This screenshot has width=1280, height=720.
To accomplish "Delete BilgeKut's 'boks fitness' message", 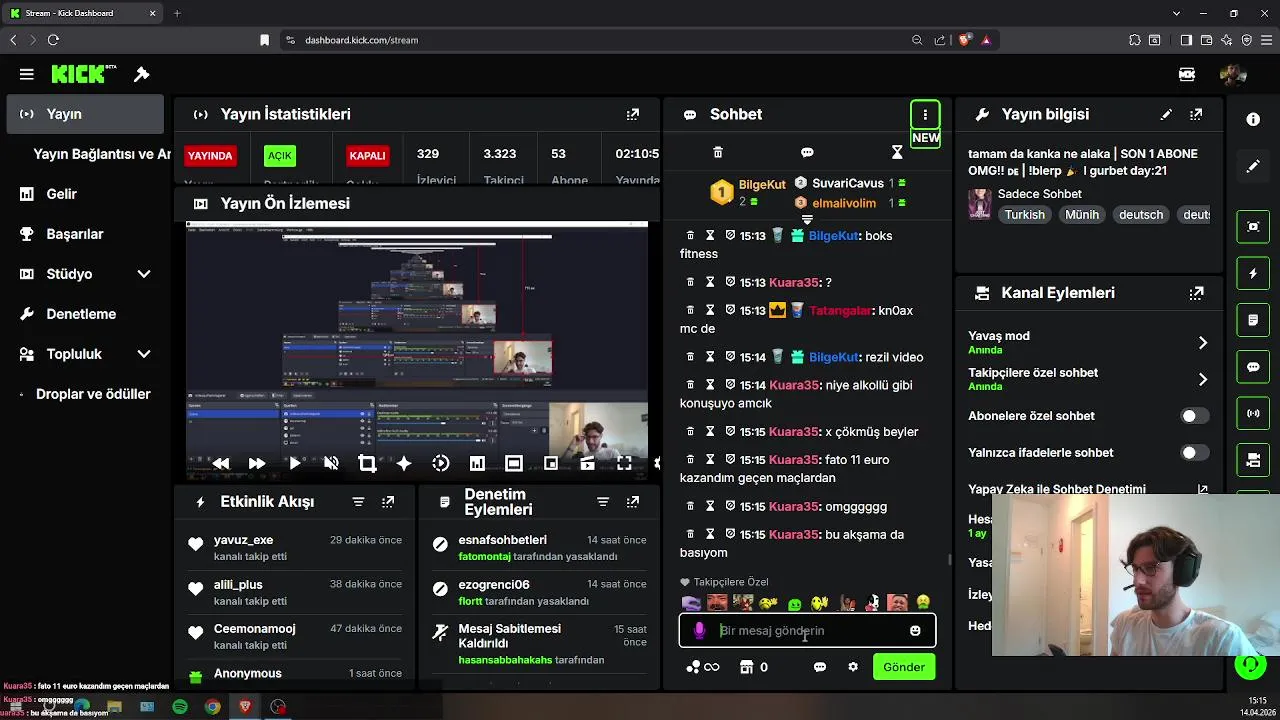I will [x=690, y=235].
